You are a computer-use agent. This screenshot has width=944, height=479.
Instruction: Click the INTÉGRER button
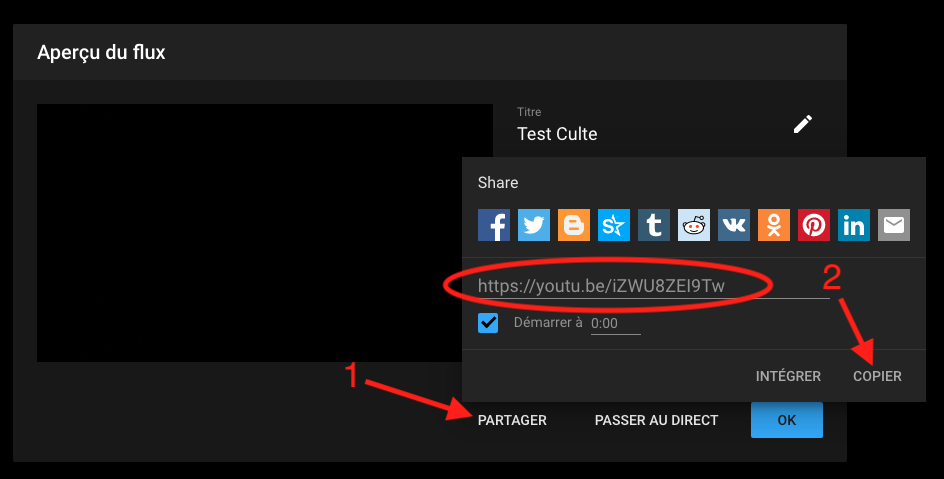click(788, 376)
